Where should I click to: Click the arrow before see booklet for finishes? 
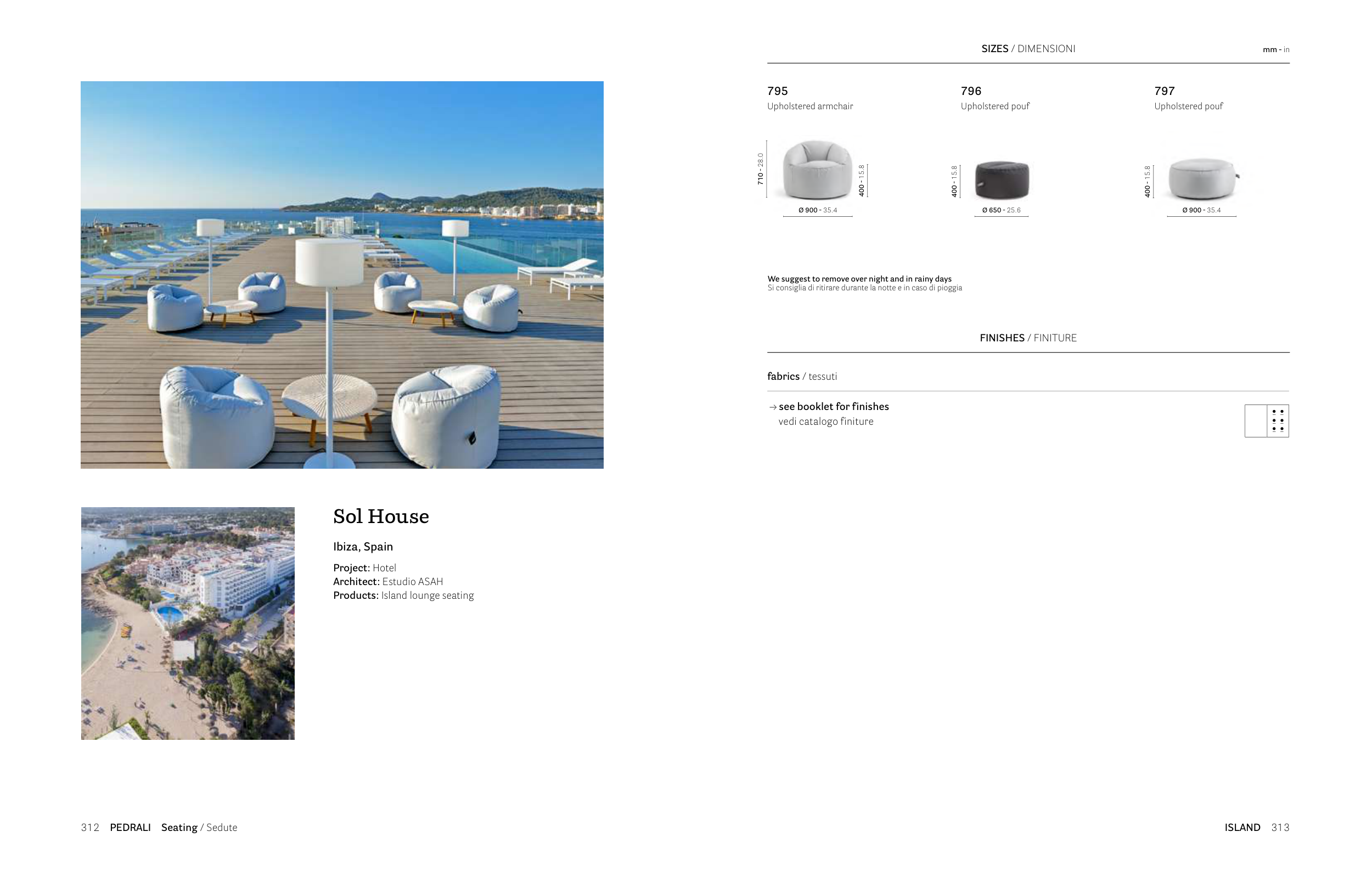(773, 407)
